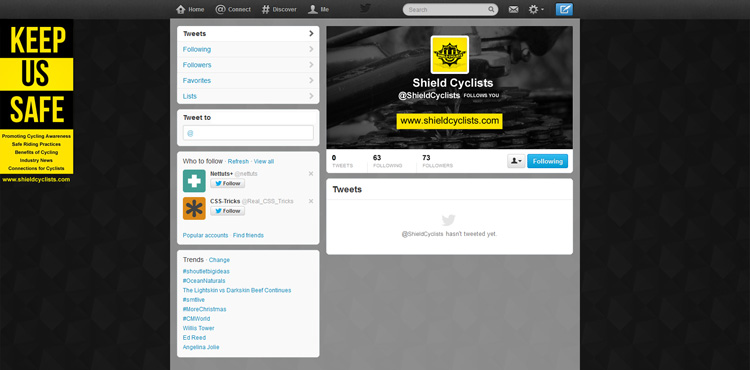Open the Connect page
This screenshot has height=370, width=750.
[x=233, y=10]
